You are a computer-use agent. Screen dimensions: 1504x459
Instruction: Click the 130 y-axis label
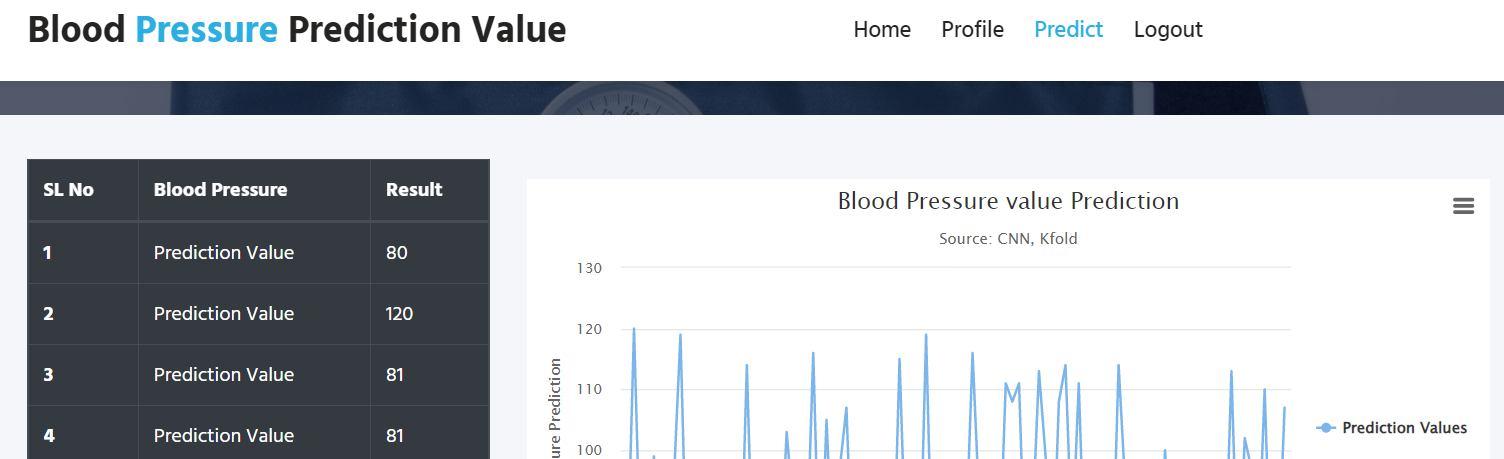[x=589, y=268]
